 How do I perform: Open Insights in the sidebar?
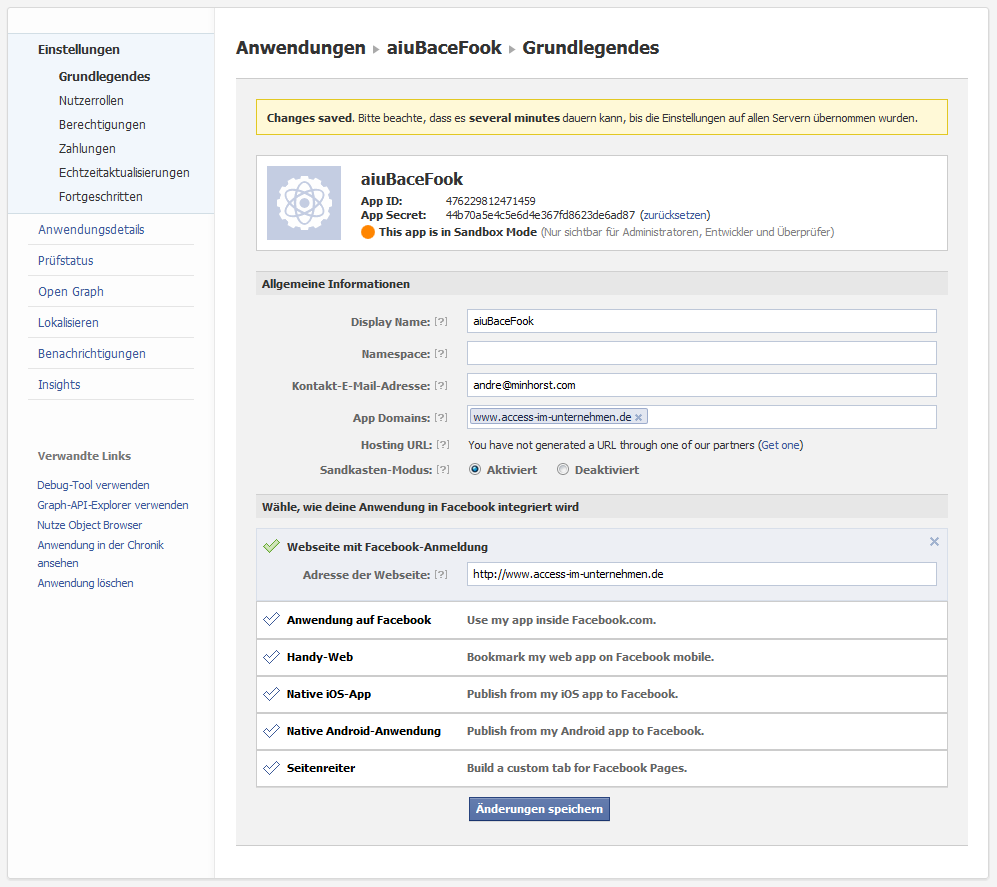pyautogui.click(x=59, y=385)
